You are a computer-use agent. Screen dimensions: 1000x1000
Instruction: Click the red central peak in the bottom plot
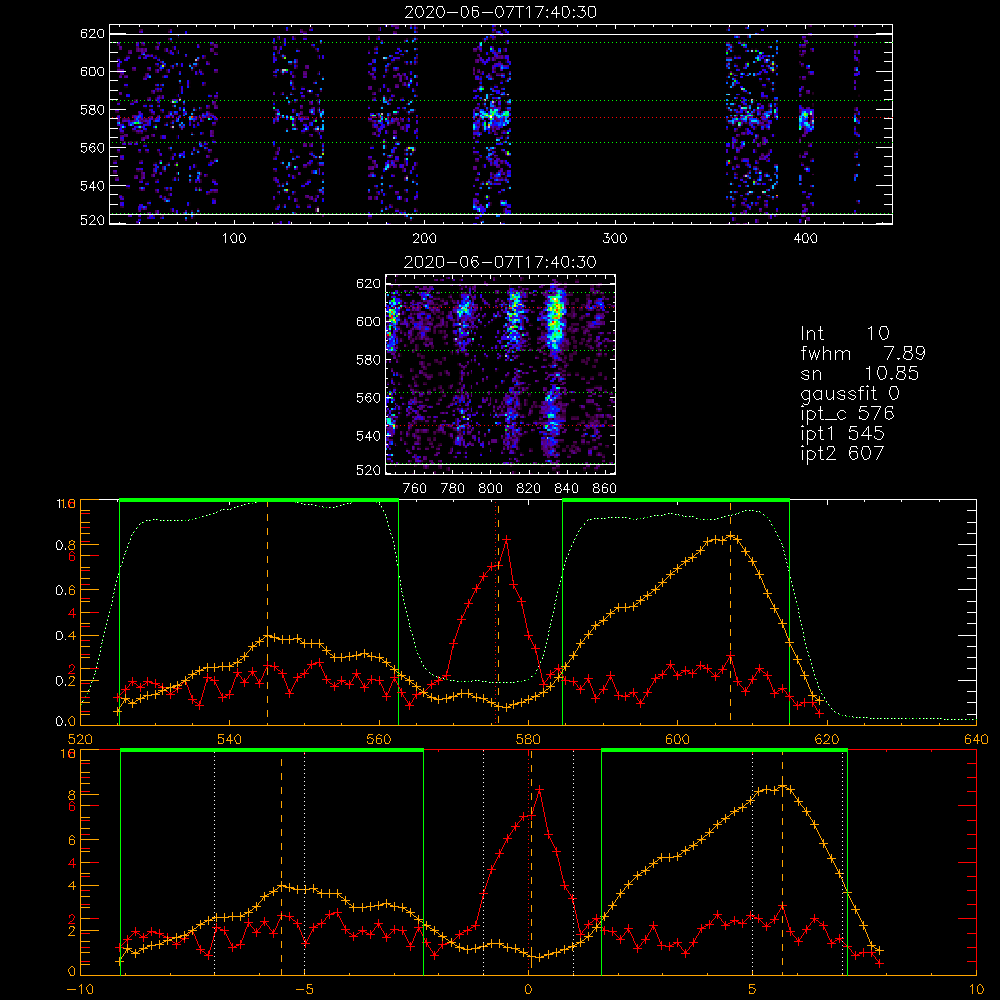(x=540, y=790)
